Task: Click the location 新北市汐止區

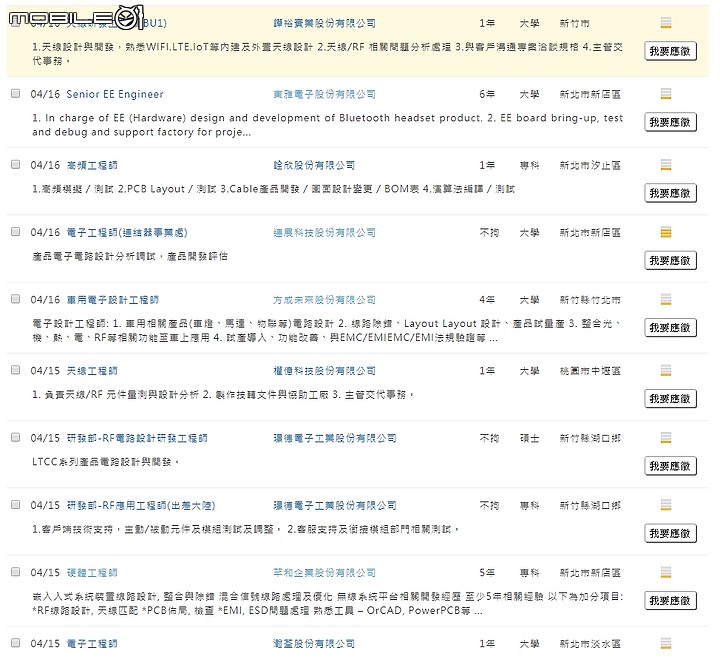Action: [590, 165]
